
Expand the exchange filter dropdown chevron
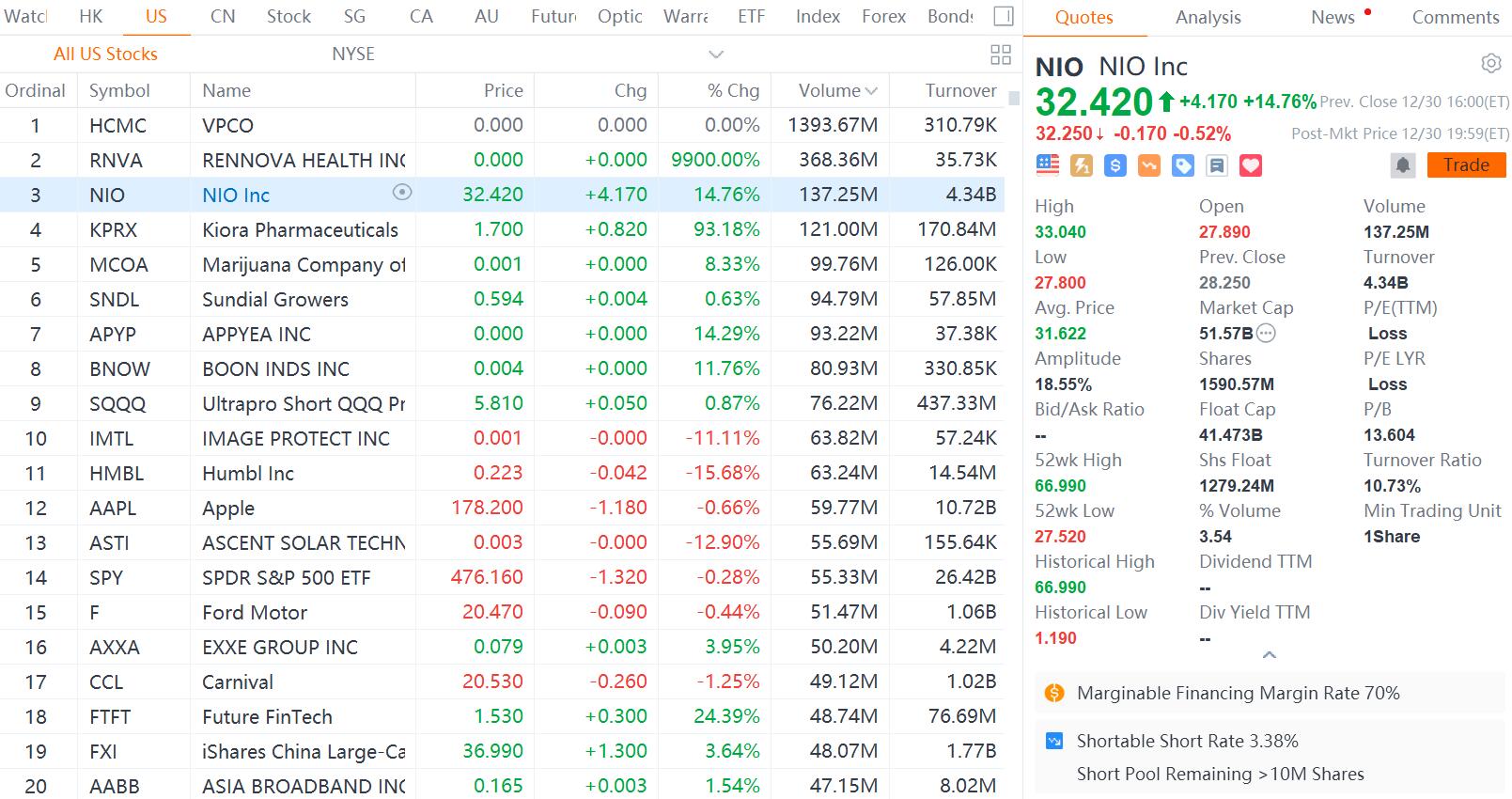point(716,55)
